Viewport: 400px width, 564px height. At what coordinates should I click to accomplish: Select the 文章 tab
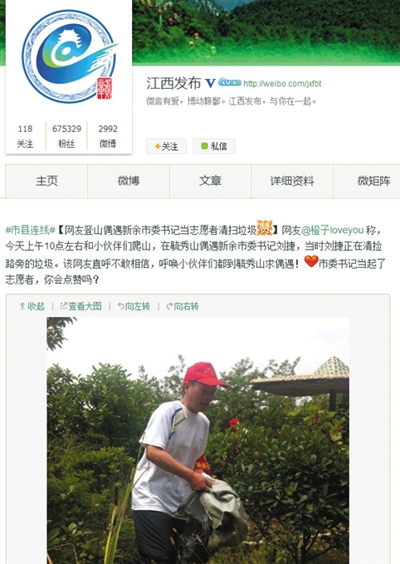click(x=210, y=181)
